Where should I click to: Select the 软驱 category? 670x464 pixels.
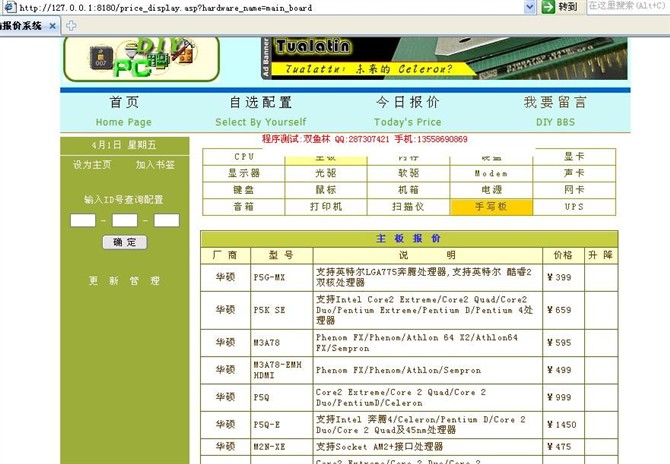pos(408,173)
